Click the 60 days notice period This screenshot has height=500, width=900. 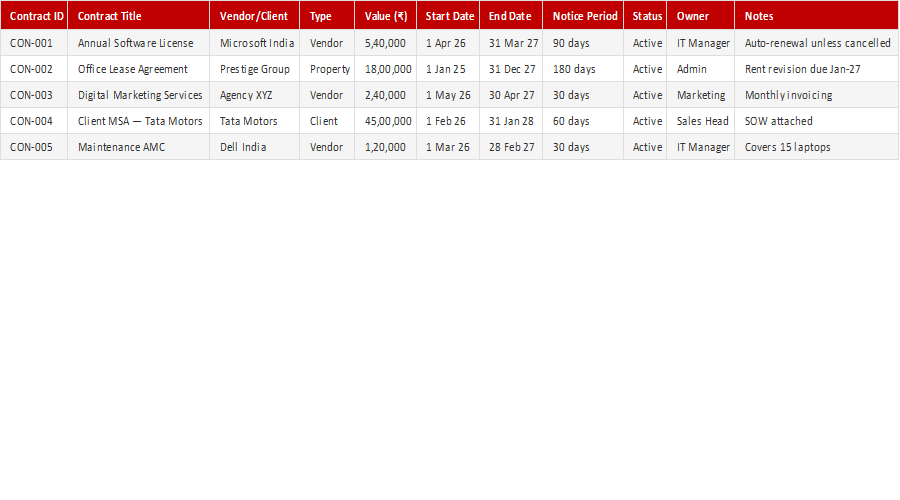coord(583,121)
